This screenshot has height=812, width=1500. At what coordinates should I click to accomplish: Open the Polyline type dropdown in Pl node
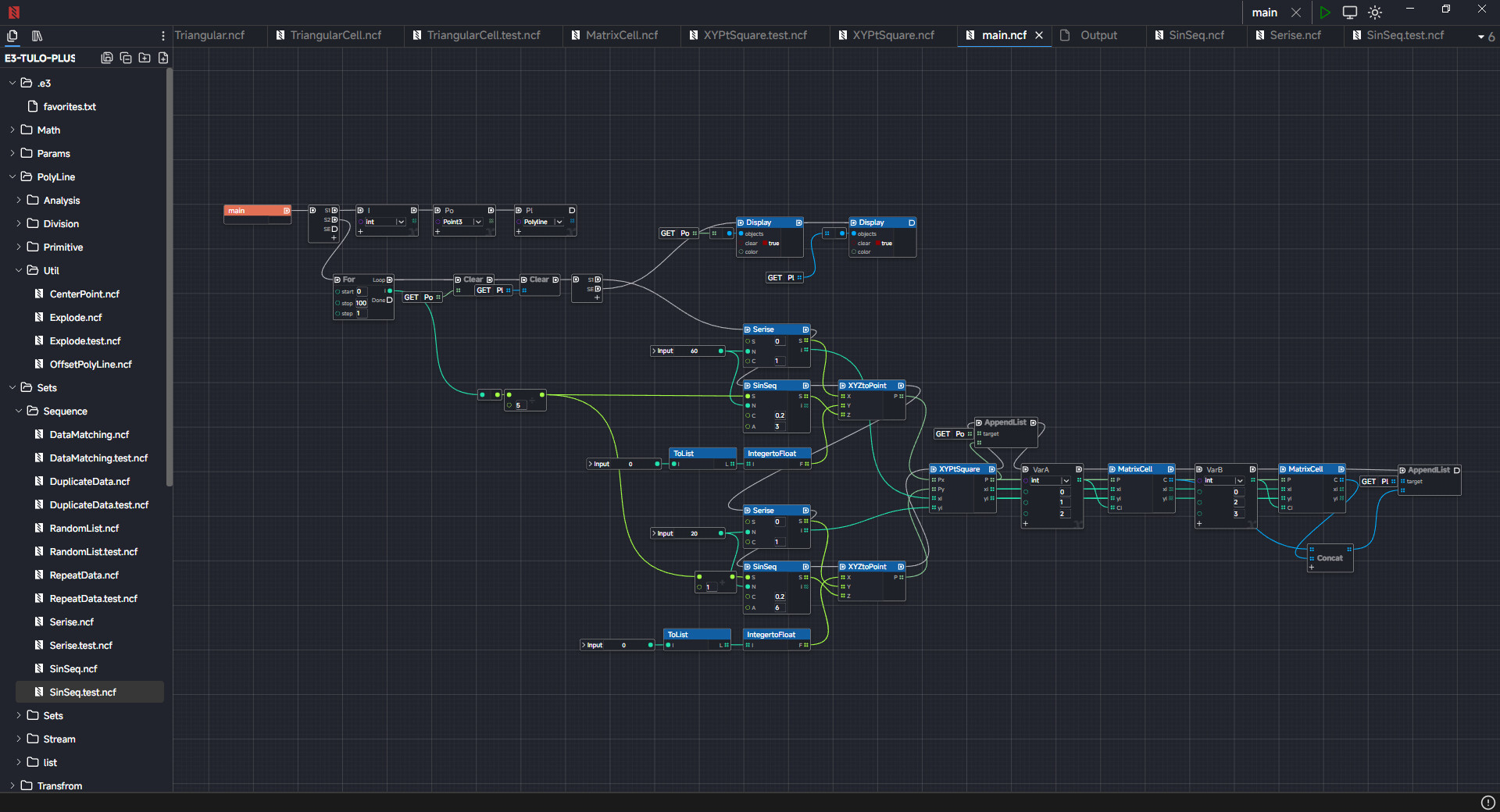[x=559, y=222]
